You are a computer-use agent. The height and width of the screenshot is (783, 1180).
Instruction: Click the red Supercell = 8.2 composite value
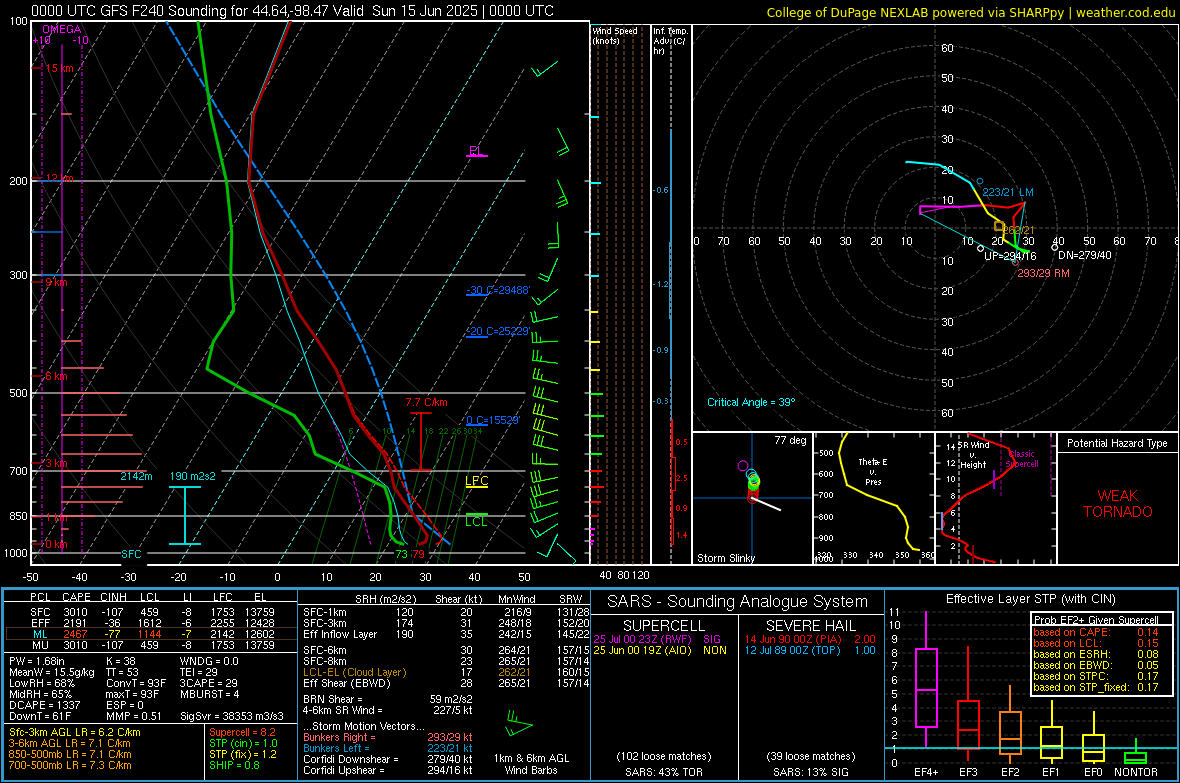(242, 733)
